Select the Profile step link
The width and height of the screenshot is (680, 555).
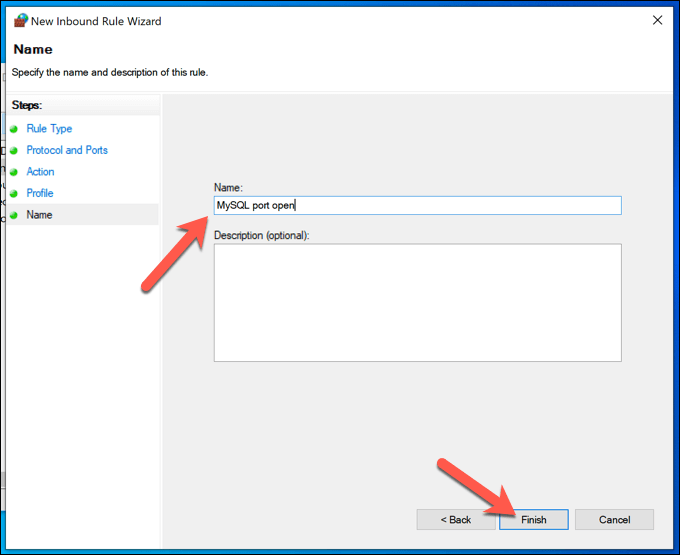pos(40,193)
